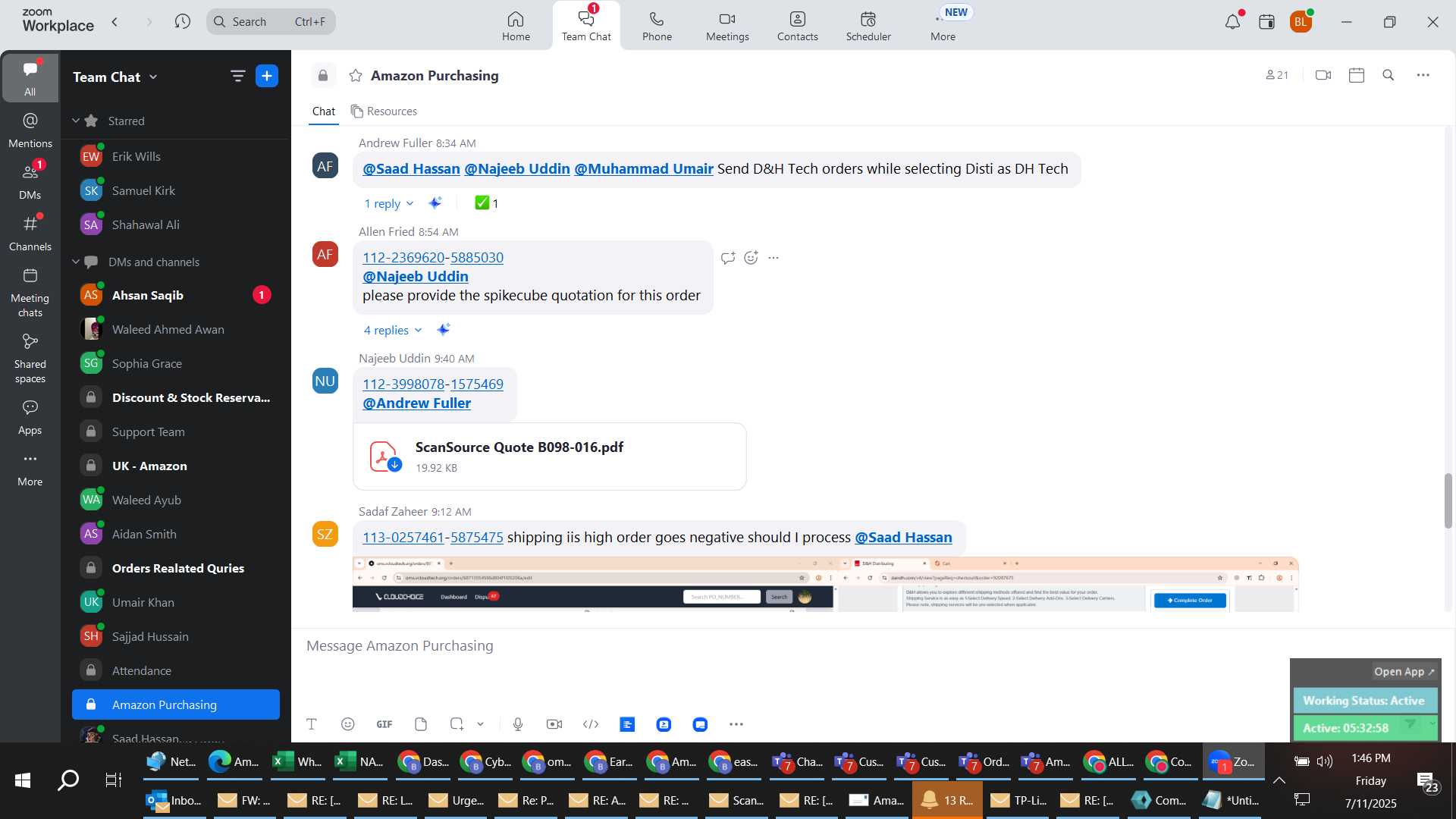This screenshot has width=1456, height=819.
Task: Open the Orders Realated Quries channel
Action: click(175, 568)
